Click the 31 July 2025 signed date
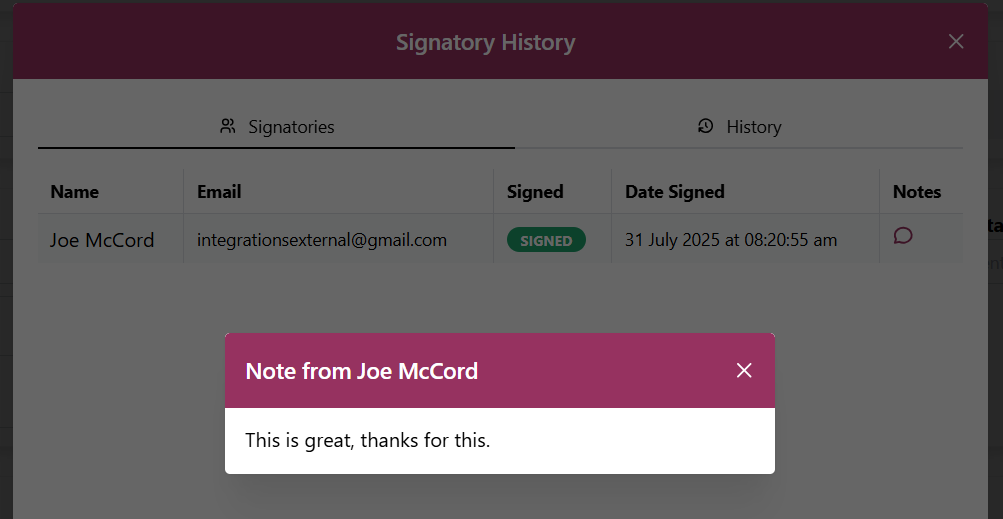This screenshot has height=519, width=1003. (731, 240)
